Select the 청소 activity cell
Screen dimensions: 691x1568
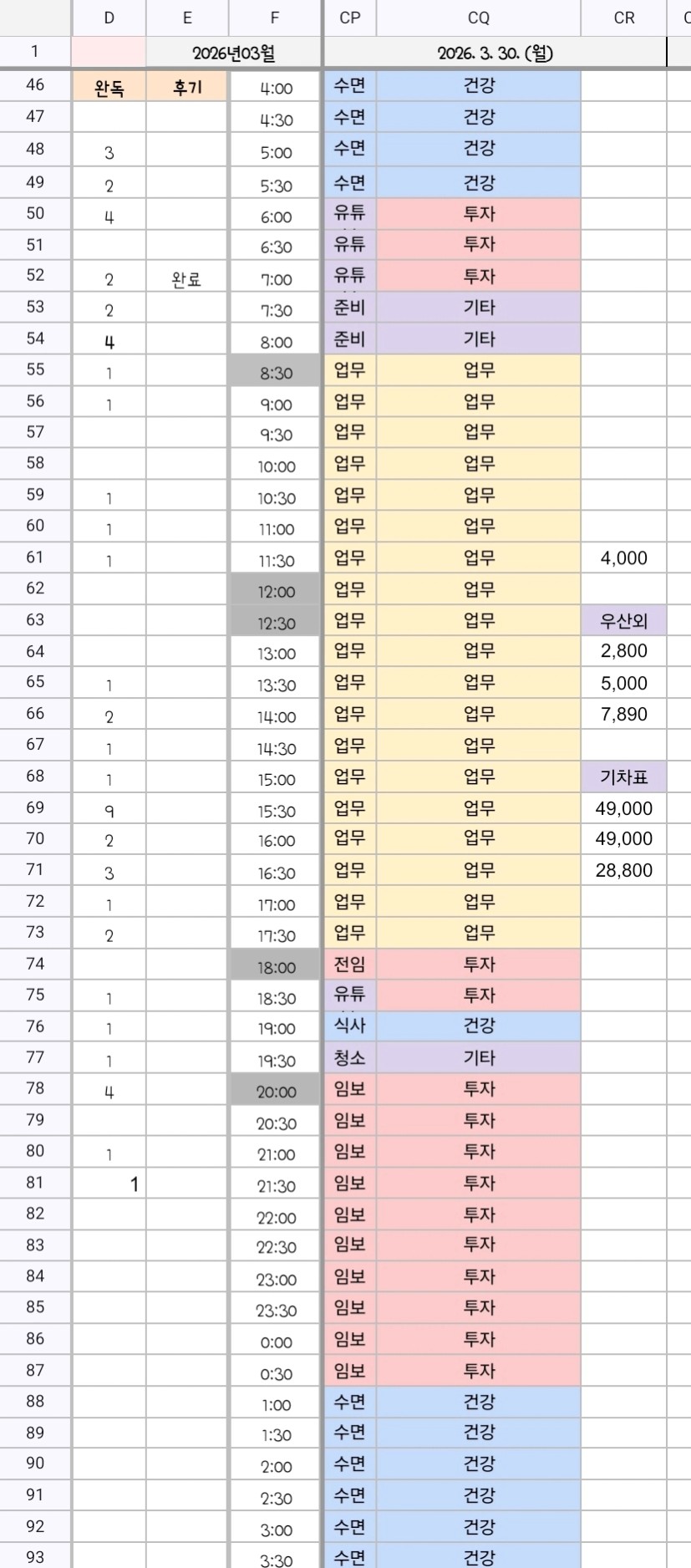tap(349, 1058)
